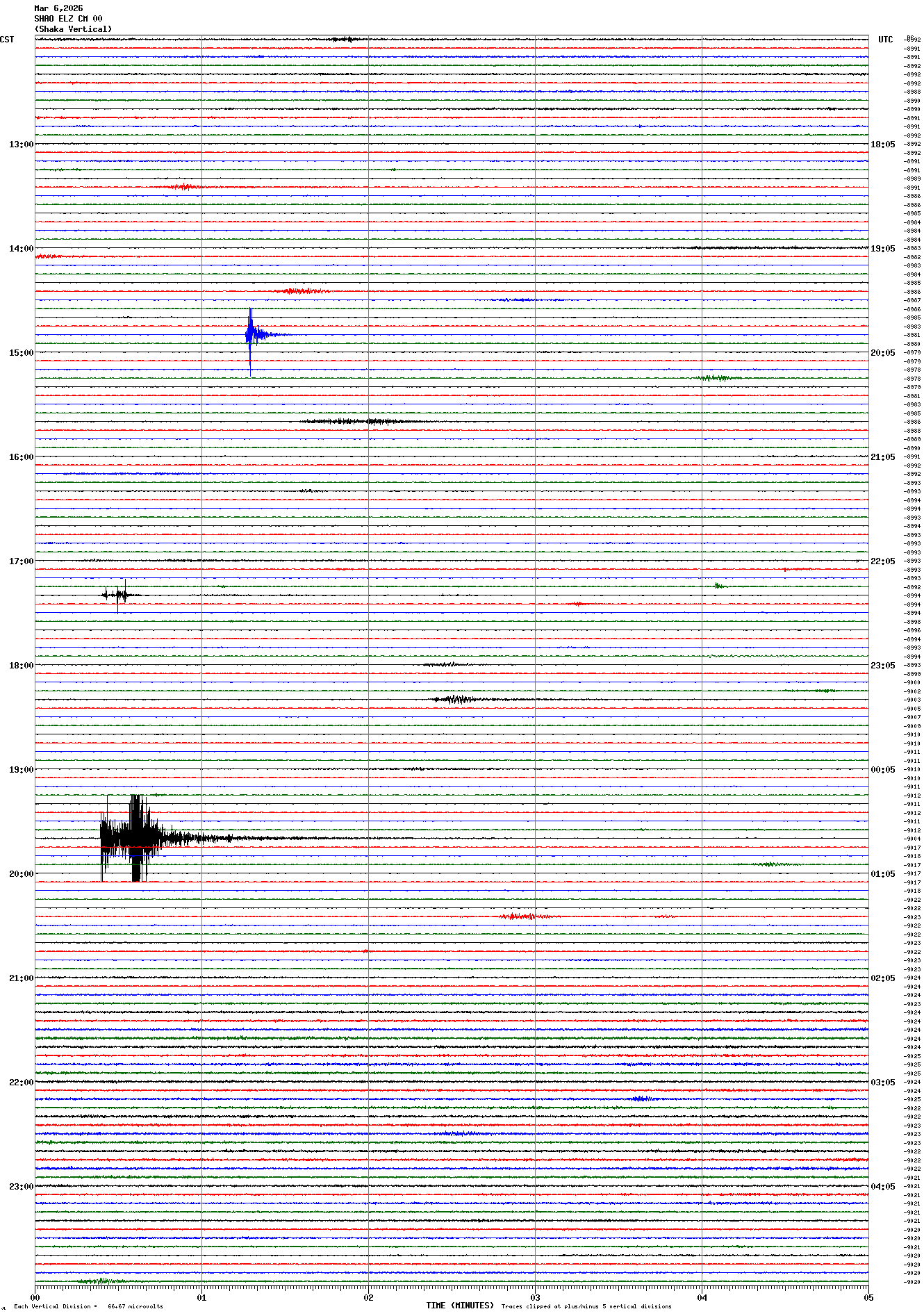
Task: Click the 00:05 UTC time label
Action: [x=882, y=770]
